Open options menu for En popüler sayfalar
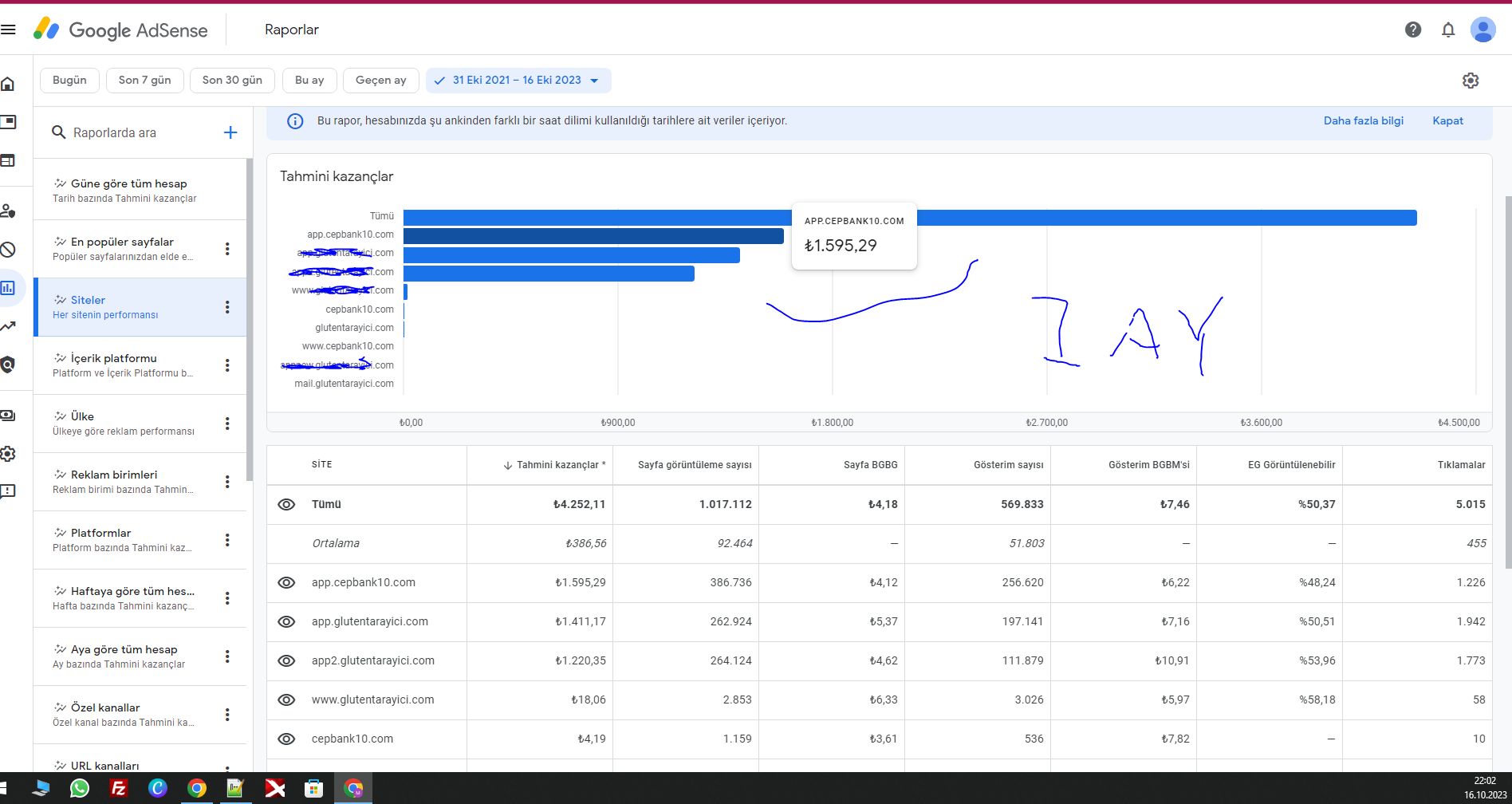This screenshot has height=804, width=1512. pyautogui.click(x=227, y=249)
